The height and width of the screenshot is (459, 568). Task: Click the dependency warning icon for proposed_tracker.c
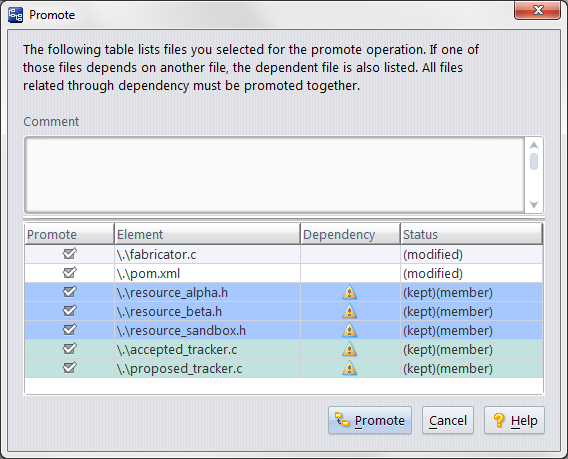(x=349, y=368)
